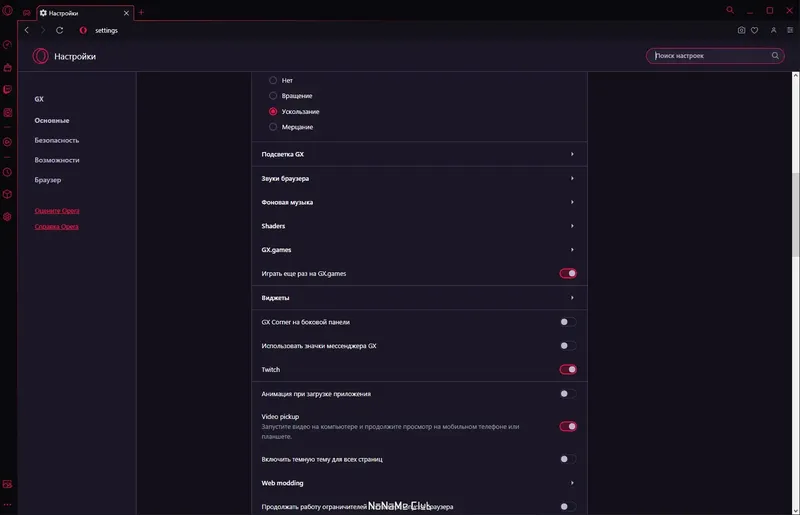The width and height of the screenshot is (800, 515).
Task: Open settings gear icon in sidebar
Action: pos(7,216)
